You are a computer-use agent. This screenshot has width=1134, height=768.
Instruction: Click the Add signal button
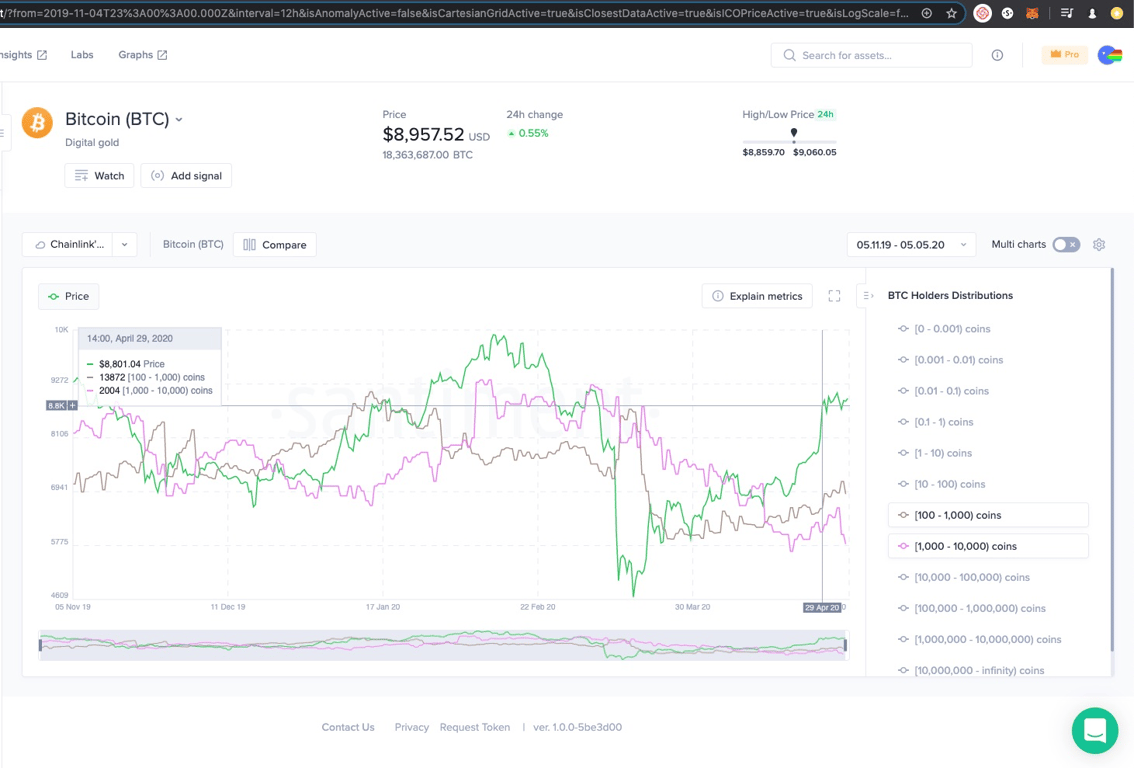pyautogui.click(x=186, y=175)
